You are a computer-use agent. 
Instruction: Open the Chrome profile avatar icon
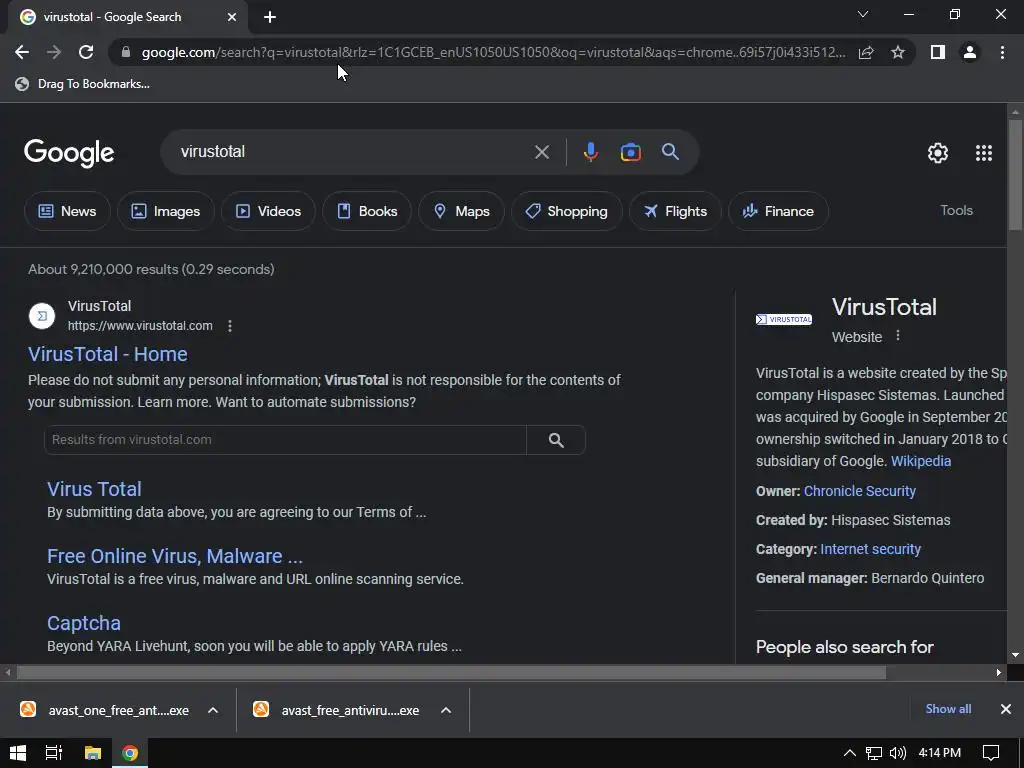tap(970, 52)
